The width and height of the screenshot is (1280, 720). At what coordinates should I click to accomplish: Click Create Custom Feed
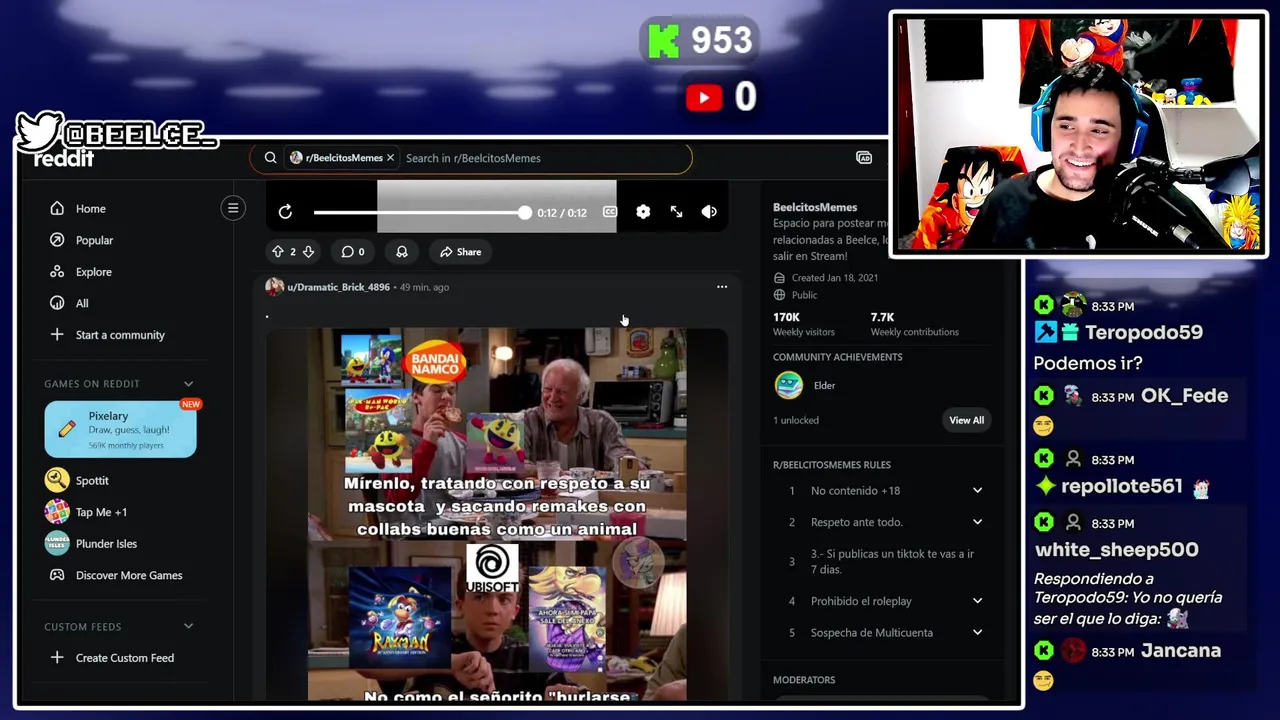tap(125, 658)
